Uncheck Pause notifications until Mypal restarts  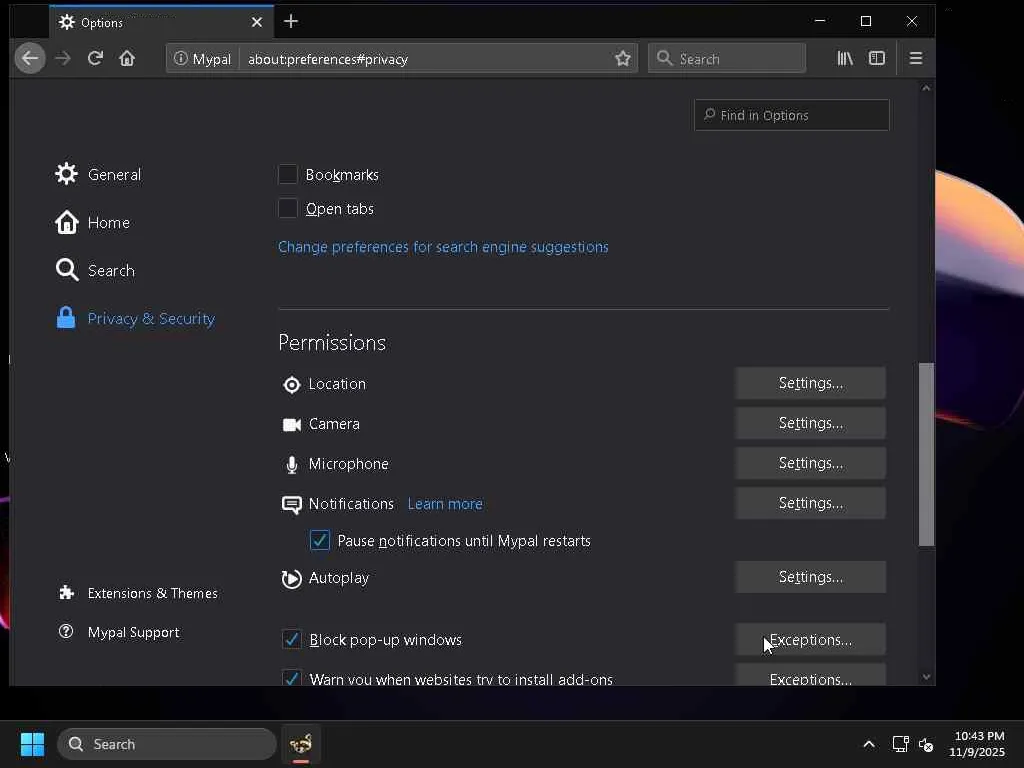(319, 540)
